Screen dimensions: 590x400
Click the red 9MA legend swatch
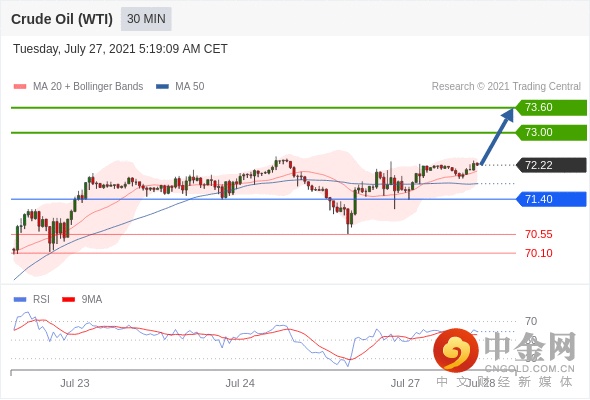click(x=68, y=300)
